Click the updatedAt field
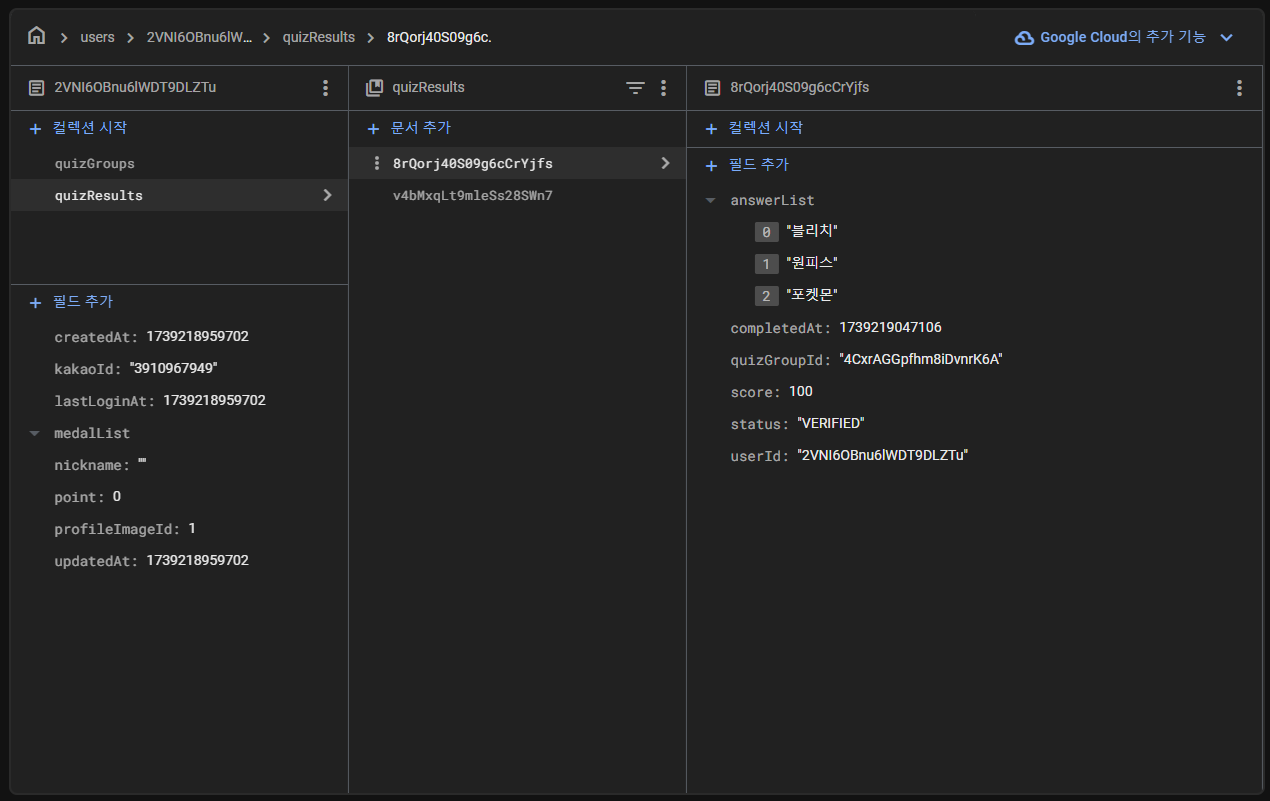Viewport: 1270px width, 801px height. (x=151, y=561)
